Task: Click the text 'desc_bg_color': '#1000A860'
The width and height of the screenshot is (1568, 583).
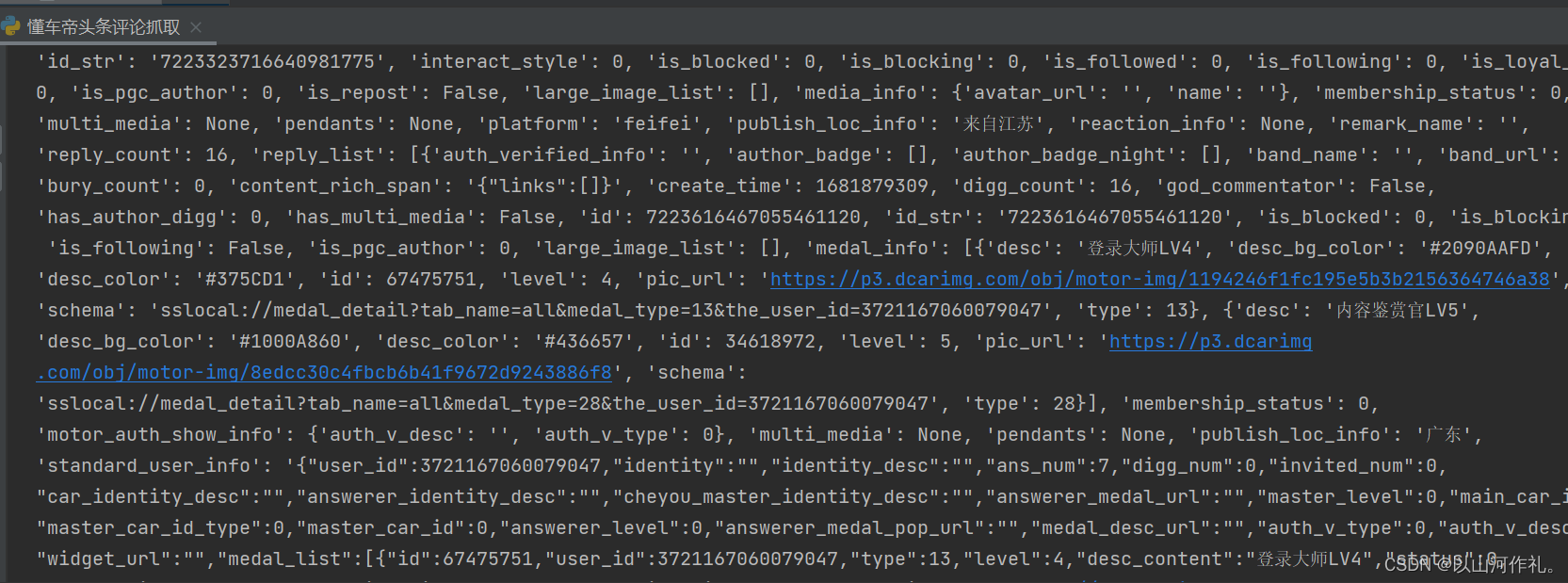Action: pyautogui.click(x=193, y=342)
